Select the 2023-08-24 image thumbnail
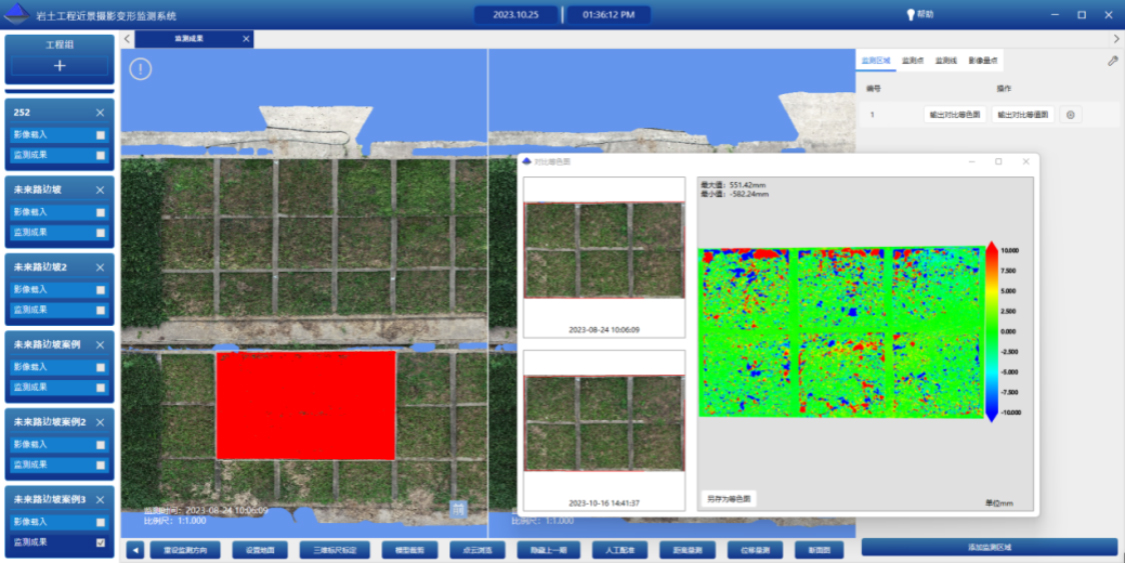This screenshot has width=1125, height=563. pos(603,250)
